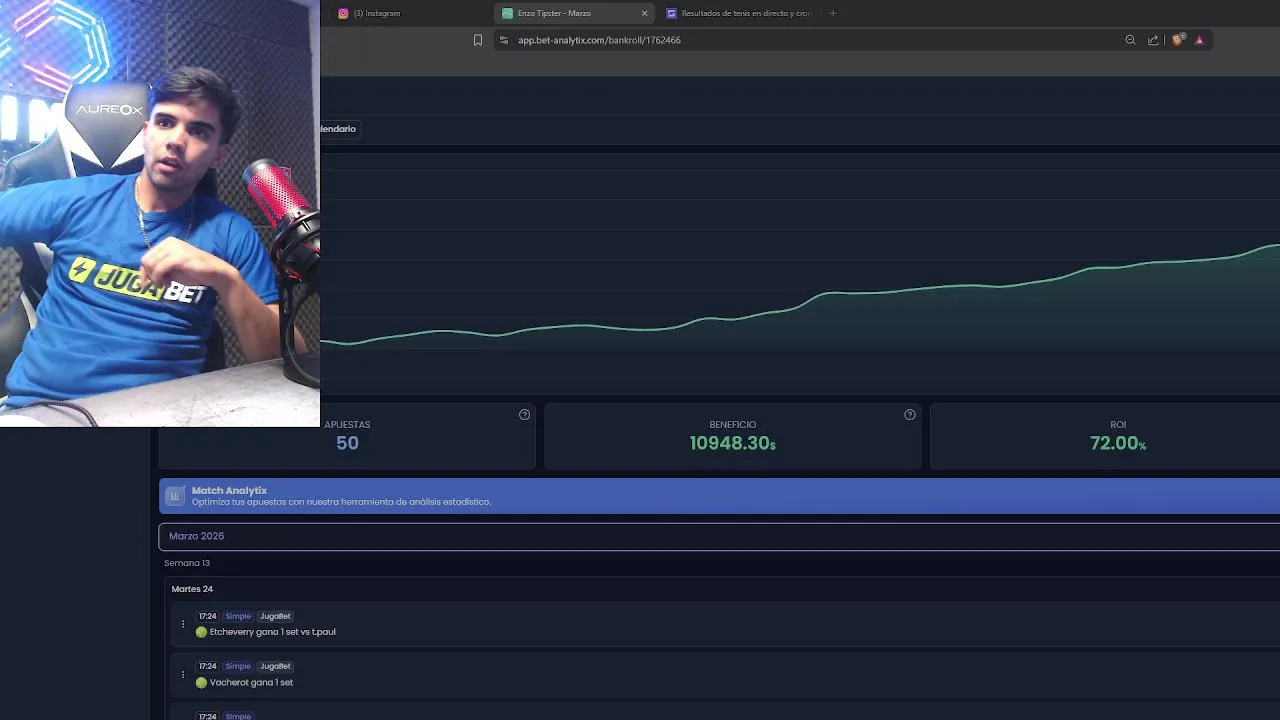
Task: Open options menu for Etcheverry bet
Action: [182, 624]
